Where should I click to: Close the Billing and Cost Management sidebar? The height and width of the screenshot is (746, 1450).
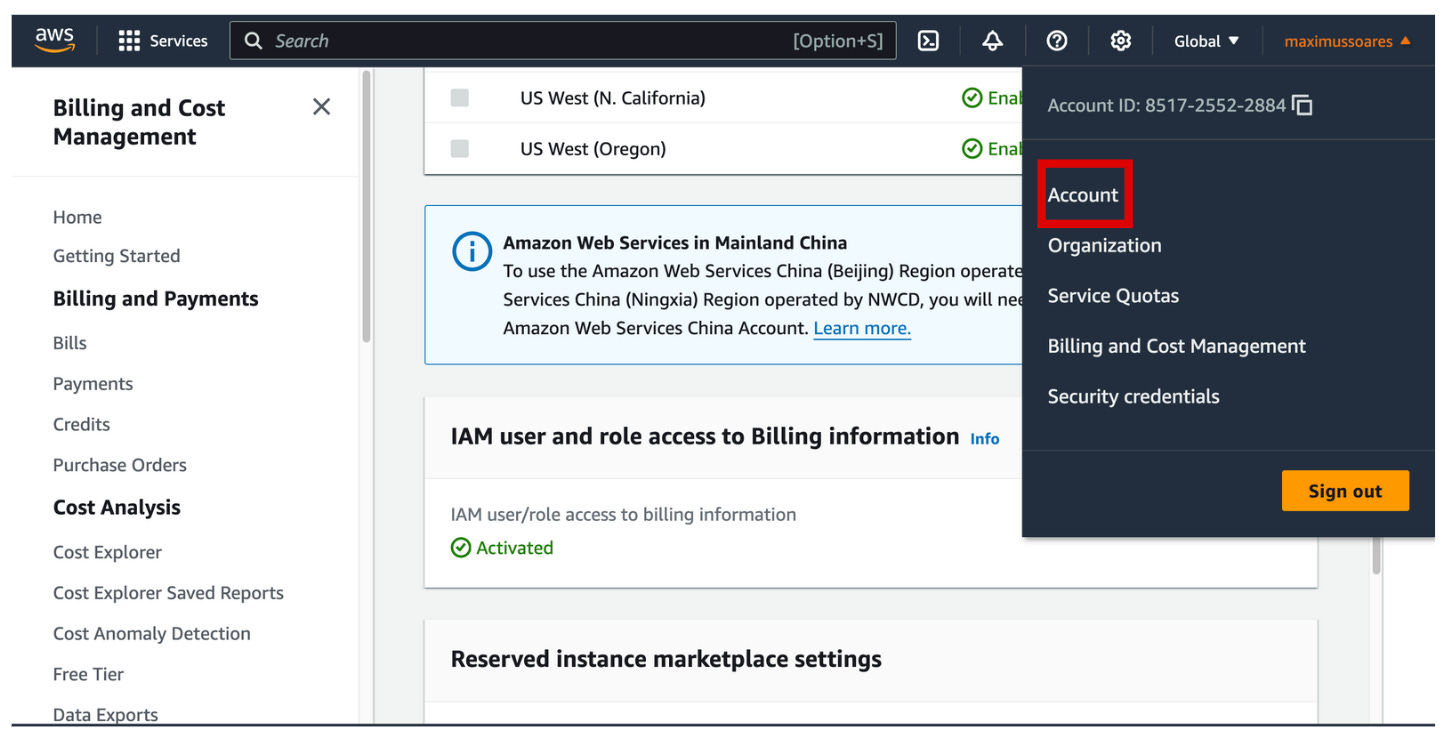(x=321, y=107)
